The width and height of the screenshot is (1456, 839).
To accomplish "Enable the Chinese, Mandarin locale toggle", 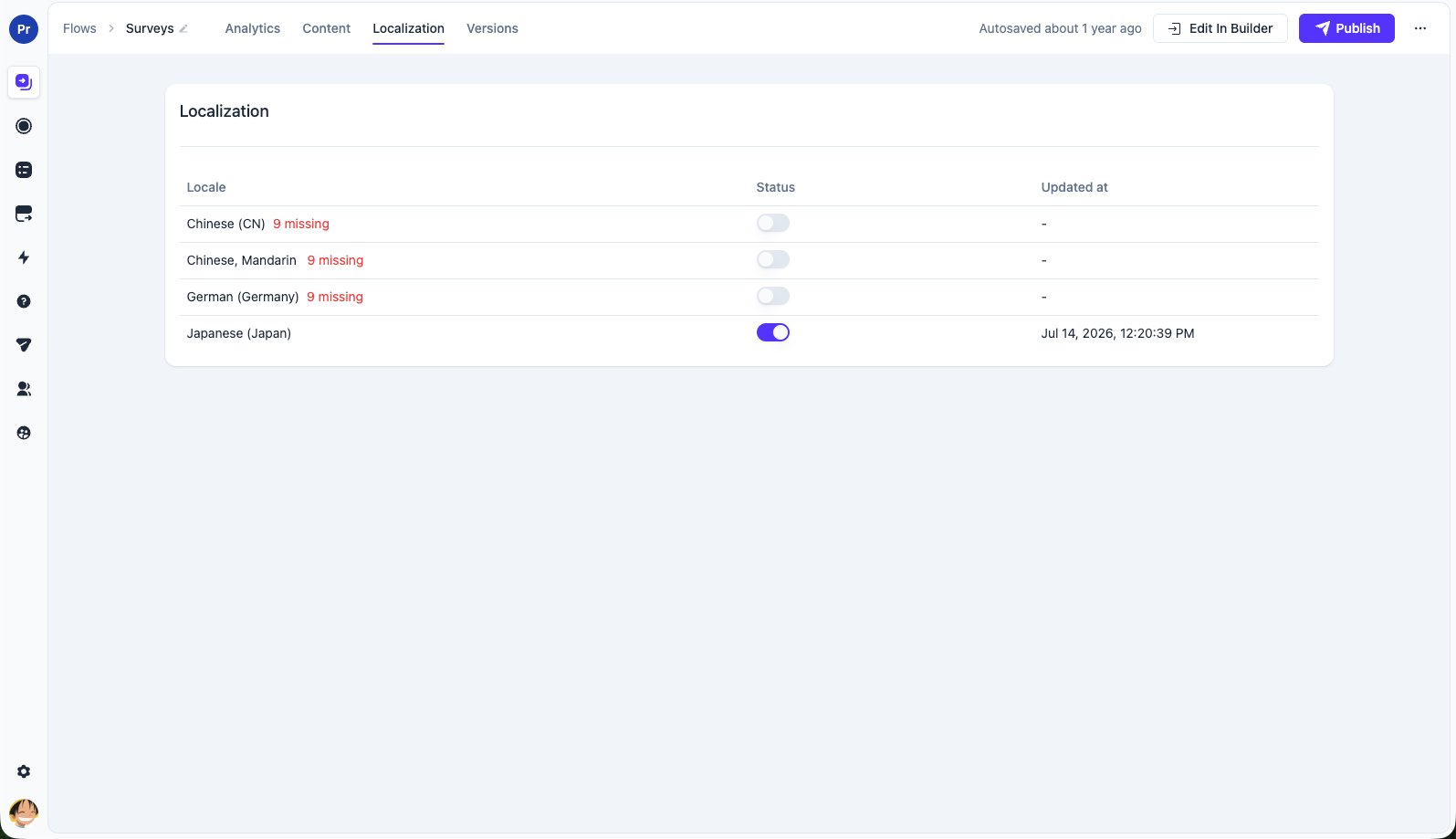I will (x=773, y=260).
